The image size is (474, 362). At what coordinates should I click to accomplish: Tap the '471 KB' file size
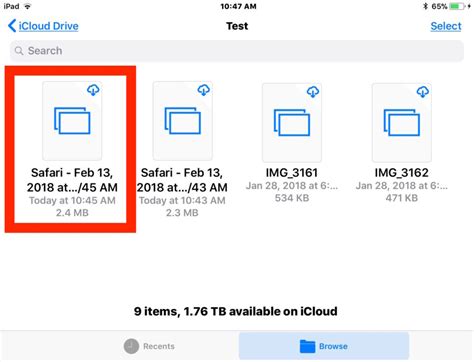402,198
